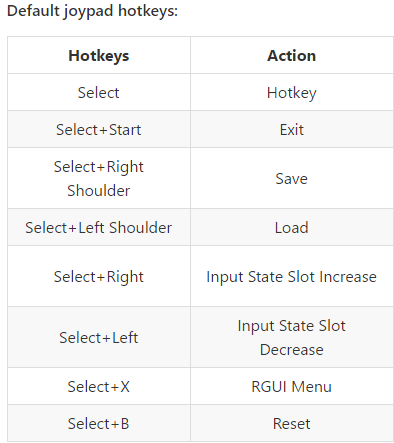Click the 'Default joypad hotkeys:' heading
This screenshot has width=394, height=443.
click(x=92, y=11)
